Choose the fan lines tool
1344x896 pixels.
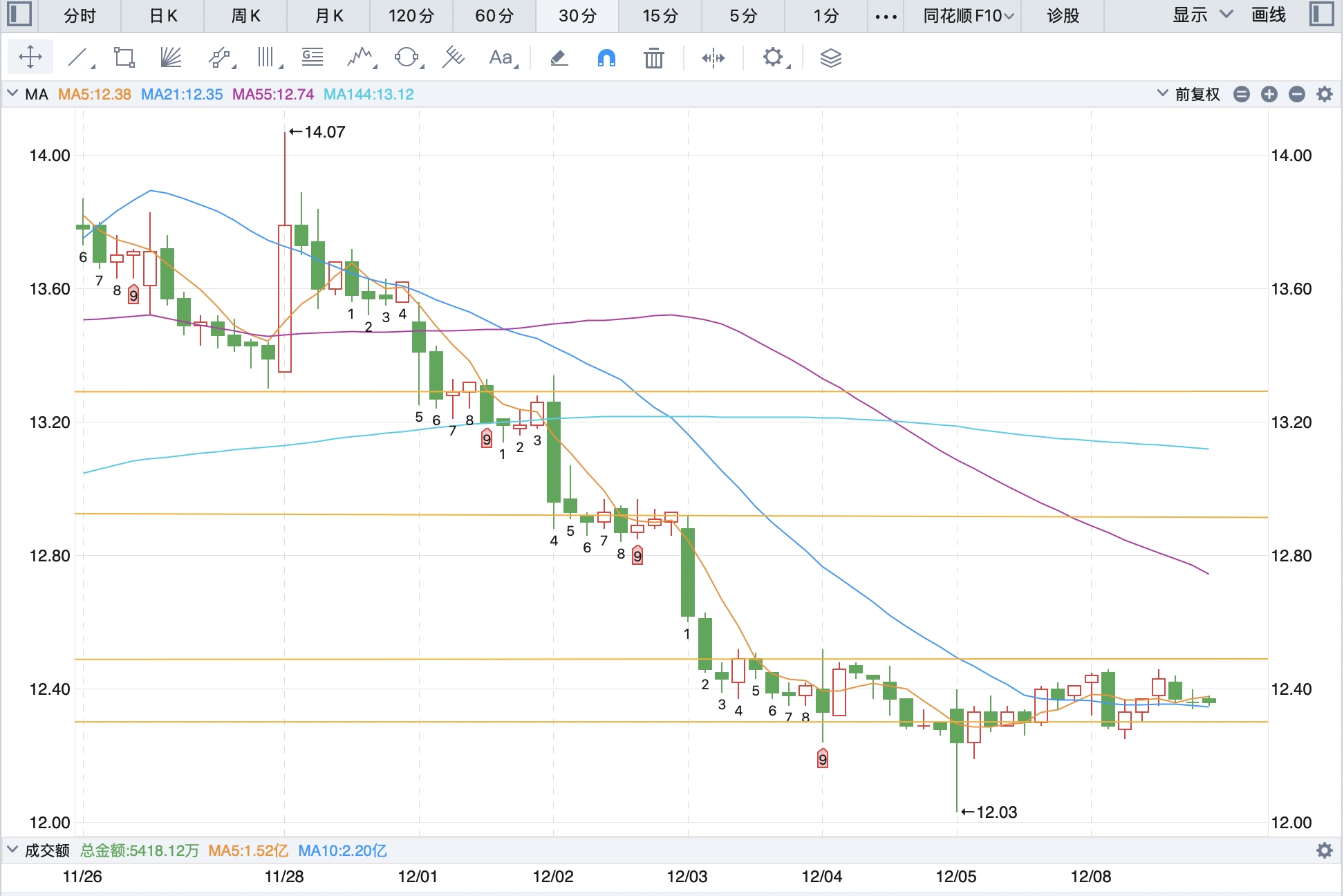pos(170,57)
